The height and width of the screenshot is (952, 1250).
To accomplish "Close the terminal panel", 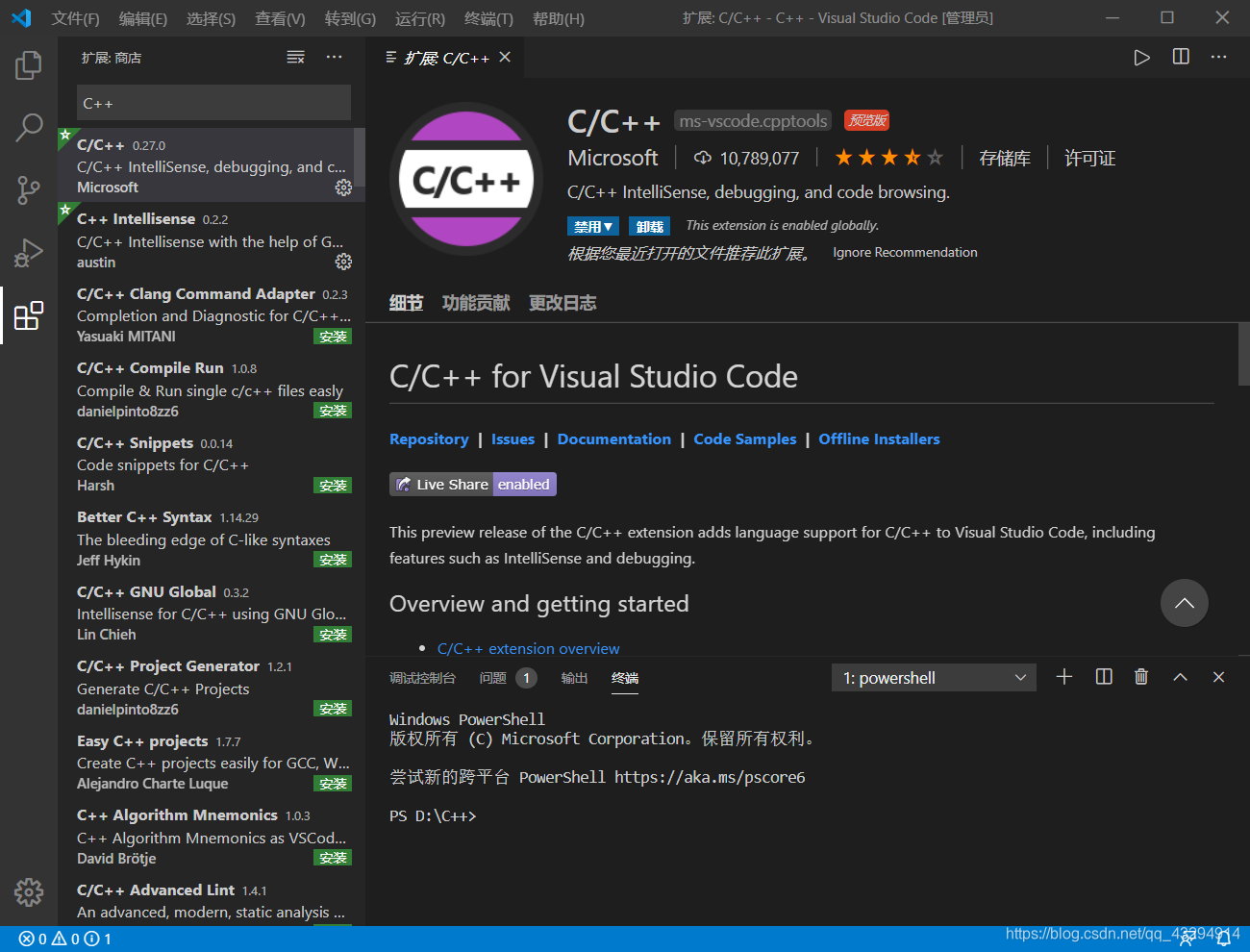I will (1218, 677).
